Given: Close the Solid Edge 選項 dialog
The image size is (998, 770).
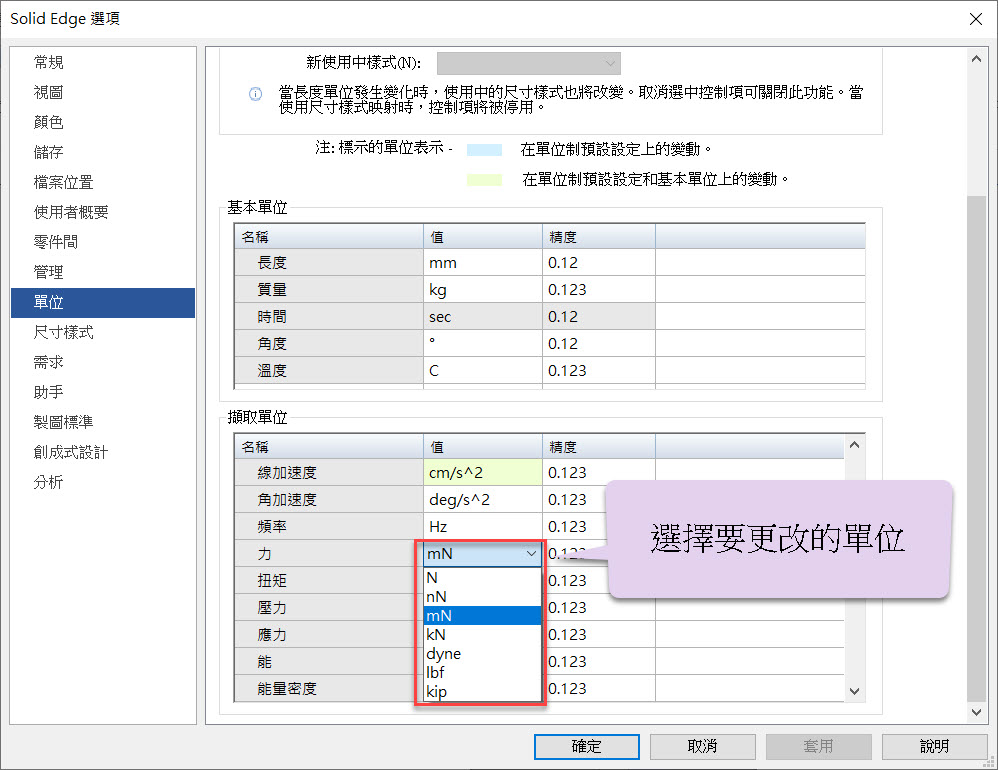Looking at the screenshot, I should point(976,19).
